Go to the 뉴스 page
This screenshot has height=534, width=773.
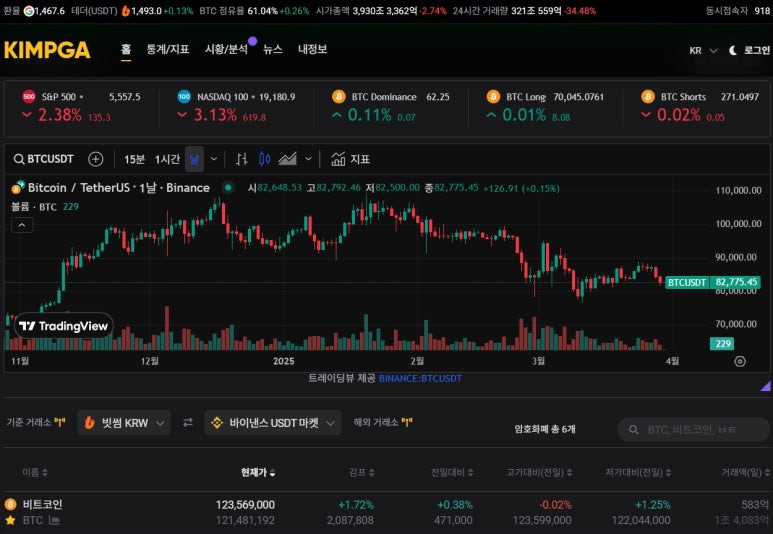tap(273, 49)
